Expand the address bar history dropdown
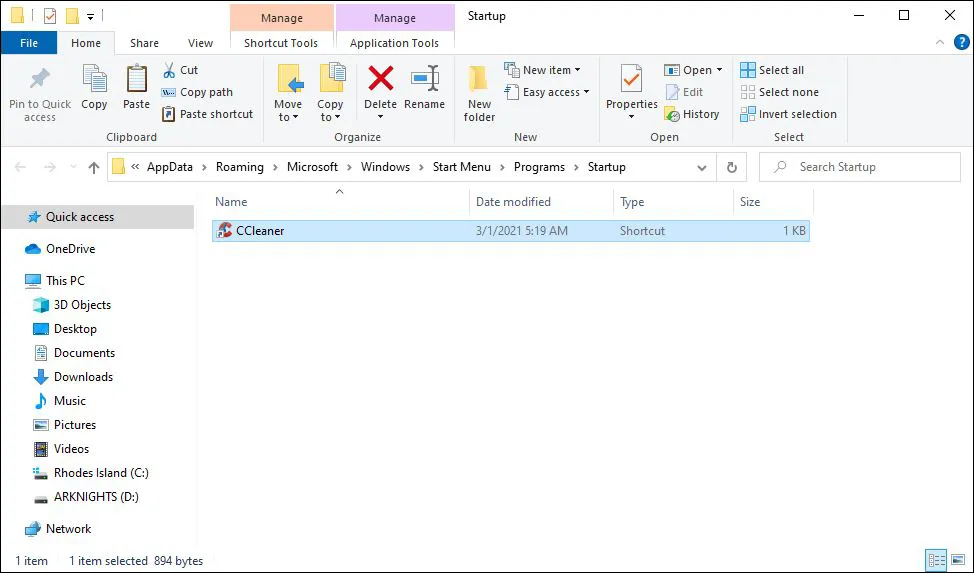 tap(701, 168)
